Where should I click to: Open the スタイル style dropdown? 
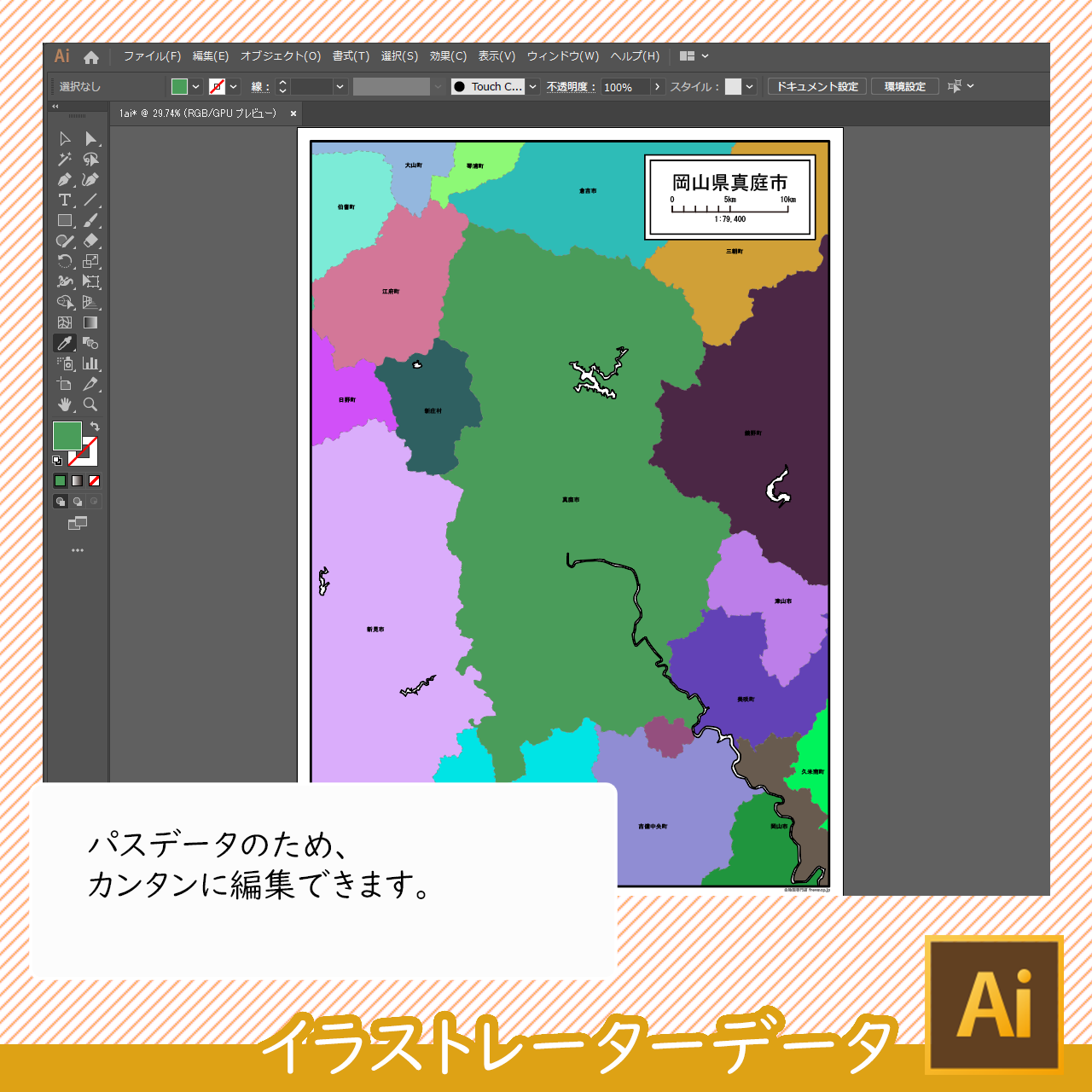749,86
